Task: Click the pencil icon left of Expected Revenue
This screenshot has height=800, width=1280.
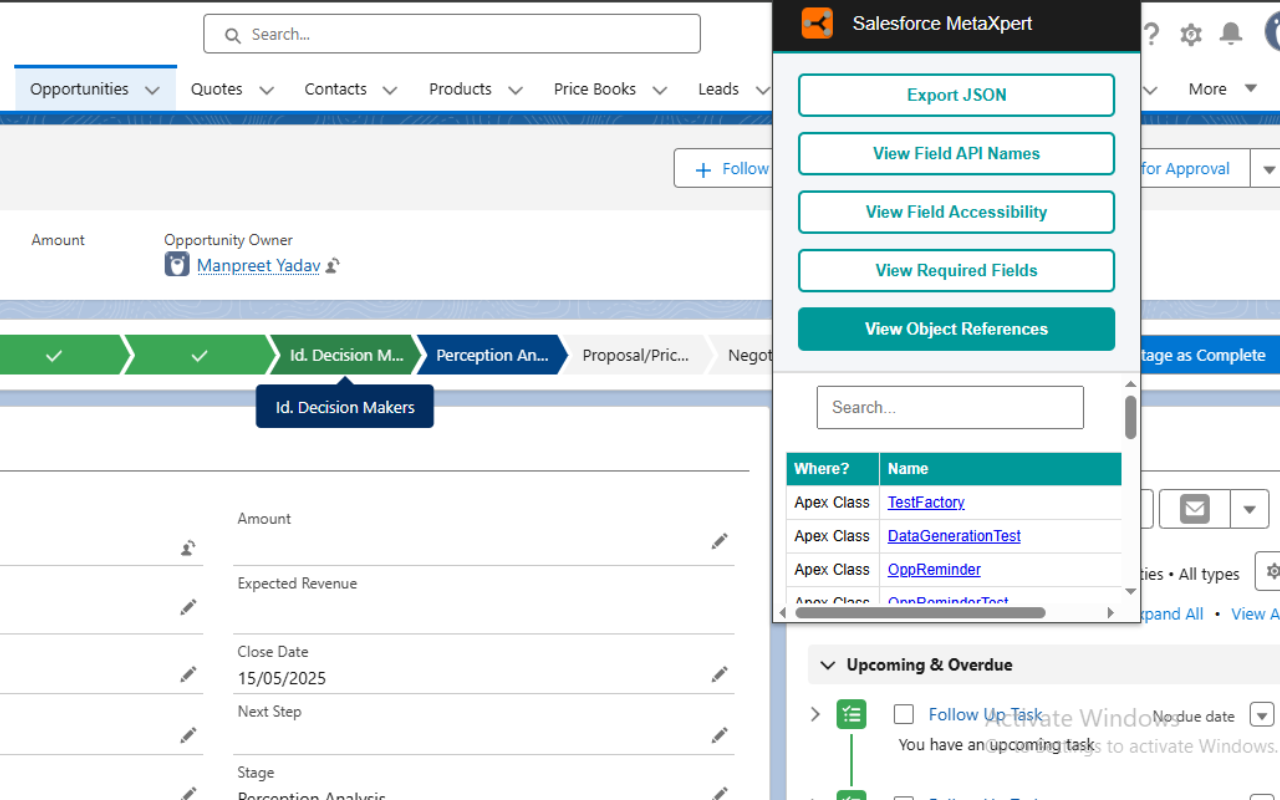Action: tap(188, 607)
